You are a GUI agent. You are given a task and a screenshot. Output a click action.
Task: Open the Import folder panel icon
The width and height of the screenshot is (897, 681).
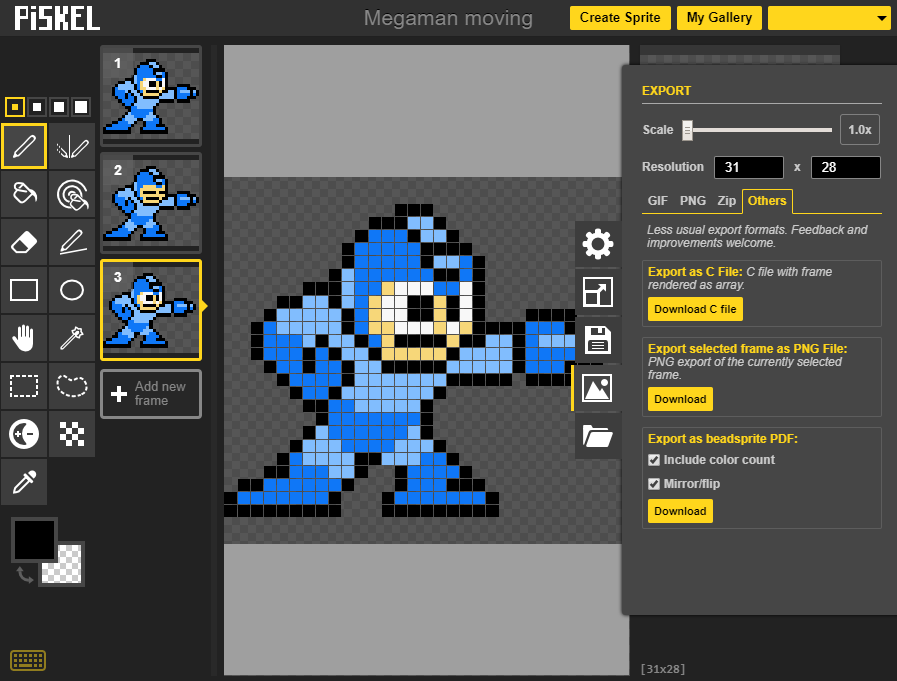[598, 436]
